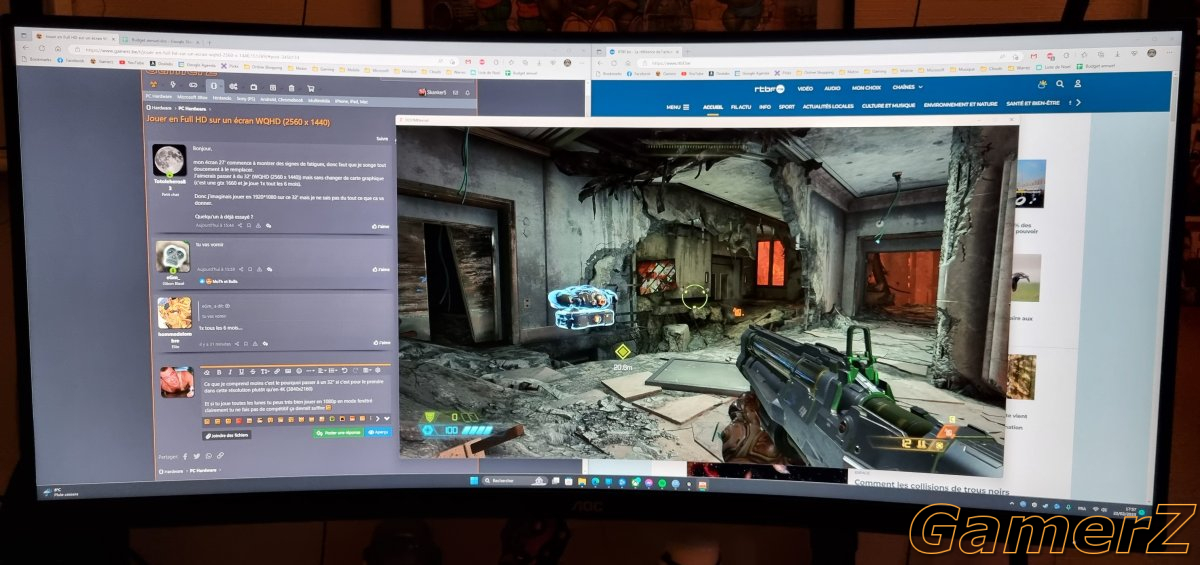The image size is (1200, 565).
Task: Click J'aime on the 'tu vas vomir' post
Action: [381, 269]
